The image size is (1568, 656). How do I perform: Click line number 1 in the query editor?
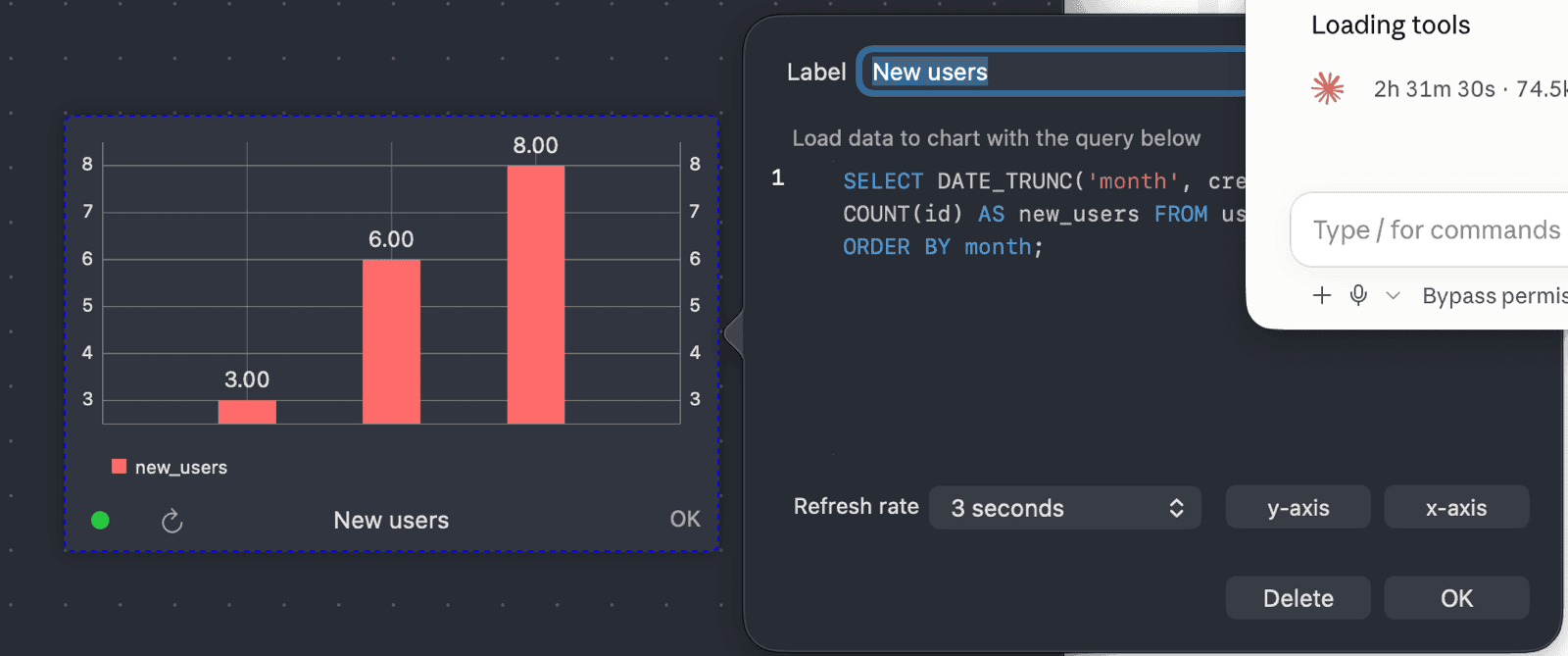point(778,177)
